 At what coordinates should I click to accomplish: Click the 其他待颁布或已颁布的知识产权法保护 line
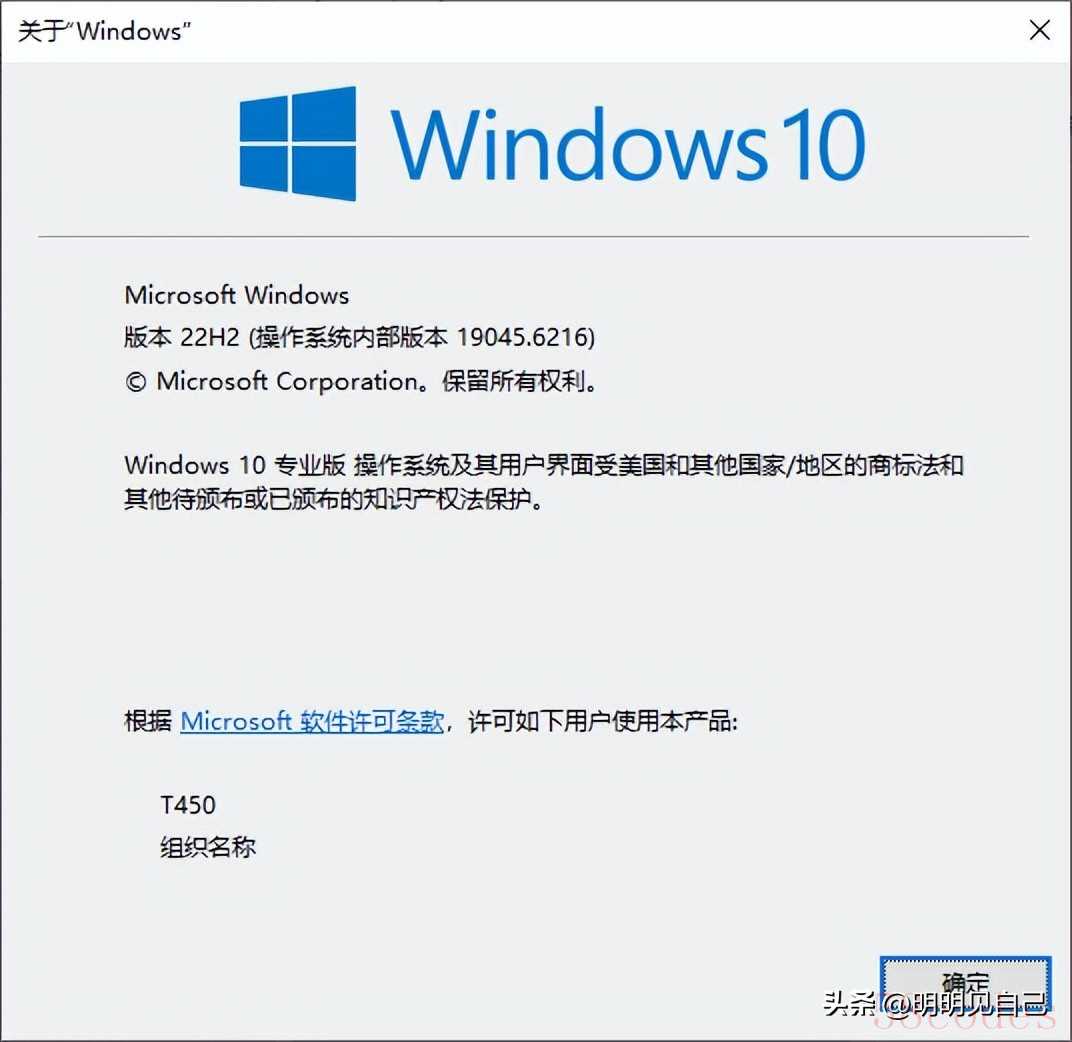tap(334, 499)
